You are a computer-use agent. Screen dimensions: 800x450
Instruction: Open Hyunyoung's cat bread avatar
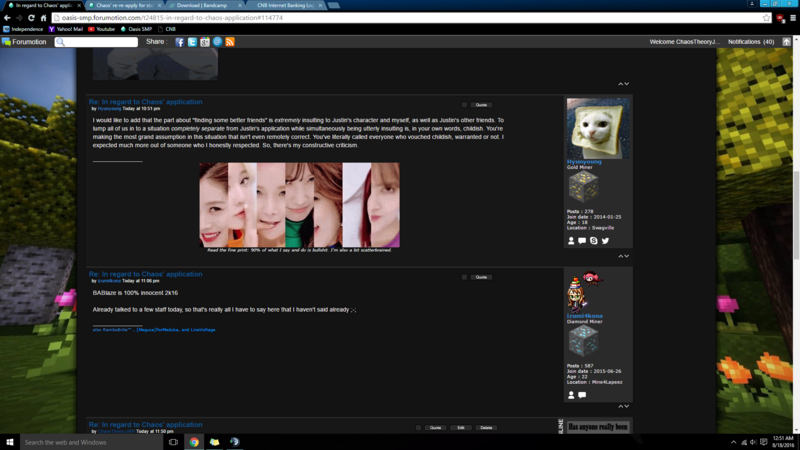(x=598, y=129)
